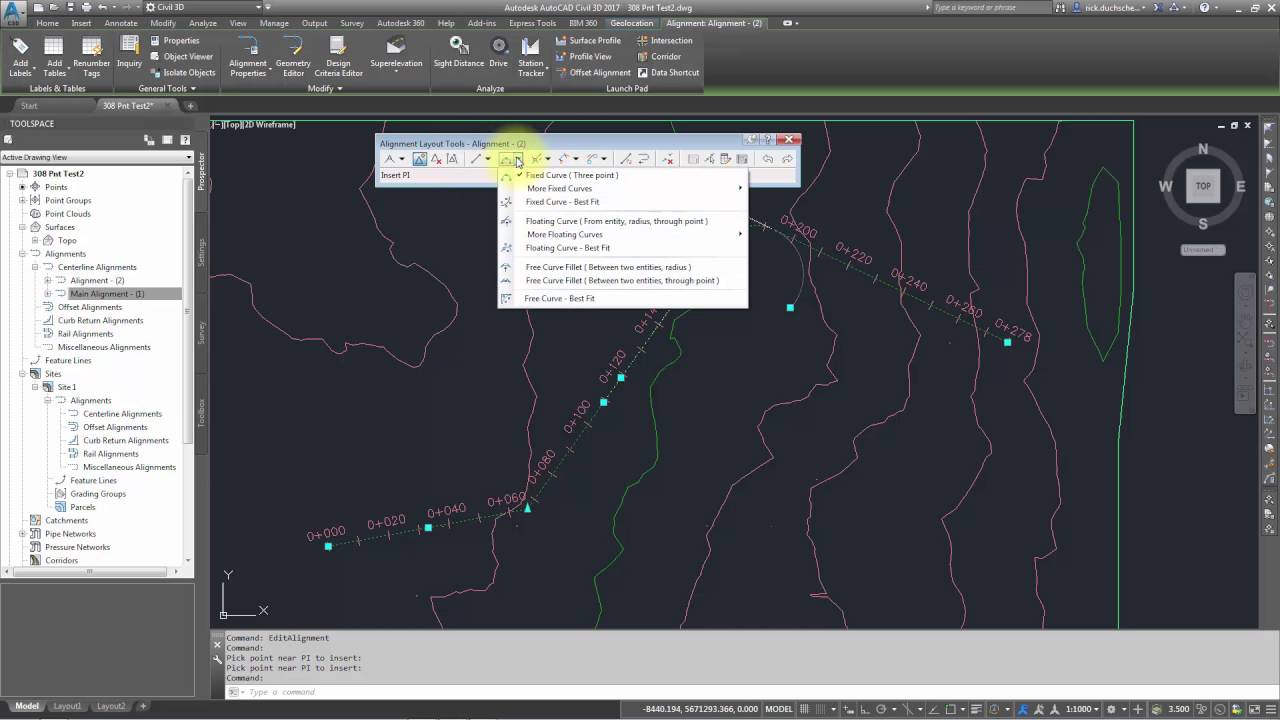Switch to the Start drawing tab
The width and height of the screenshot is (1280, 720).
(x=29, y=106)
